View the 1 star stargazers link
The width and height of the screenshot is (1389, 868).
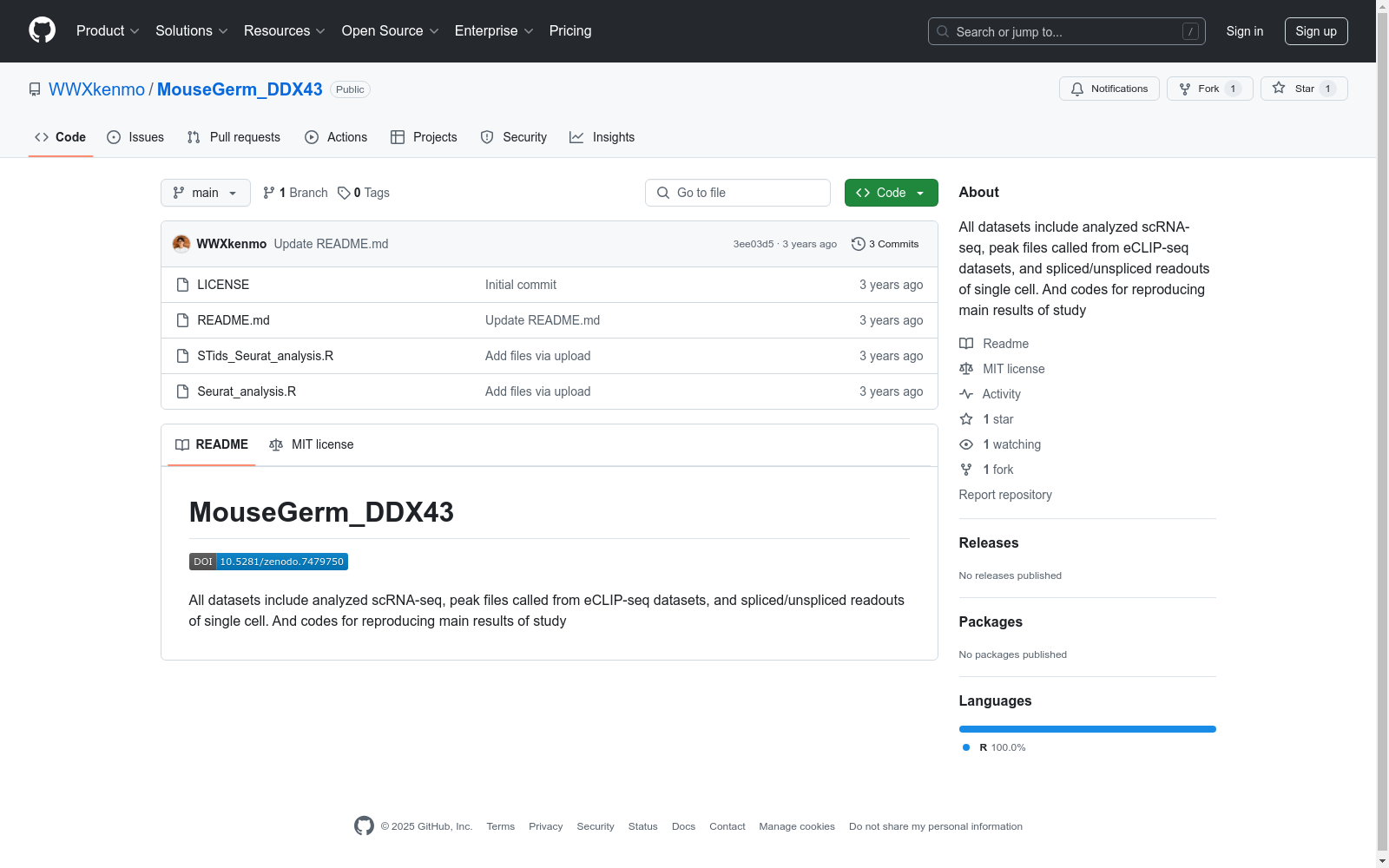click(986, 419)
